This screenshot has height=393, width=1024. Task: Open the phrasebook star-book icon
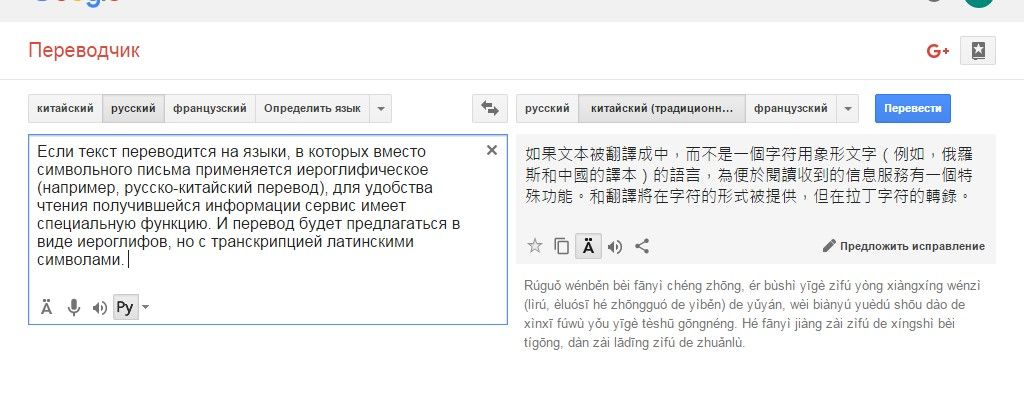coord(978,50)
